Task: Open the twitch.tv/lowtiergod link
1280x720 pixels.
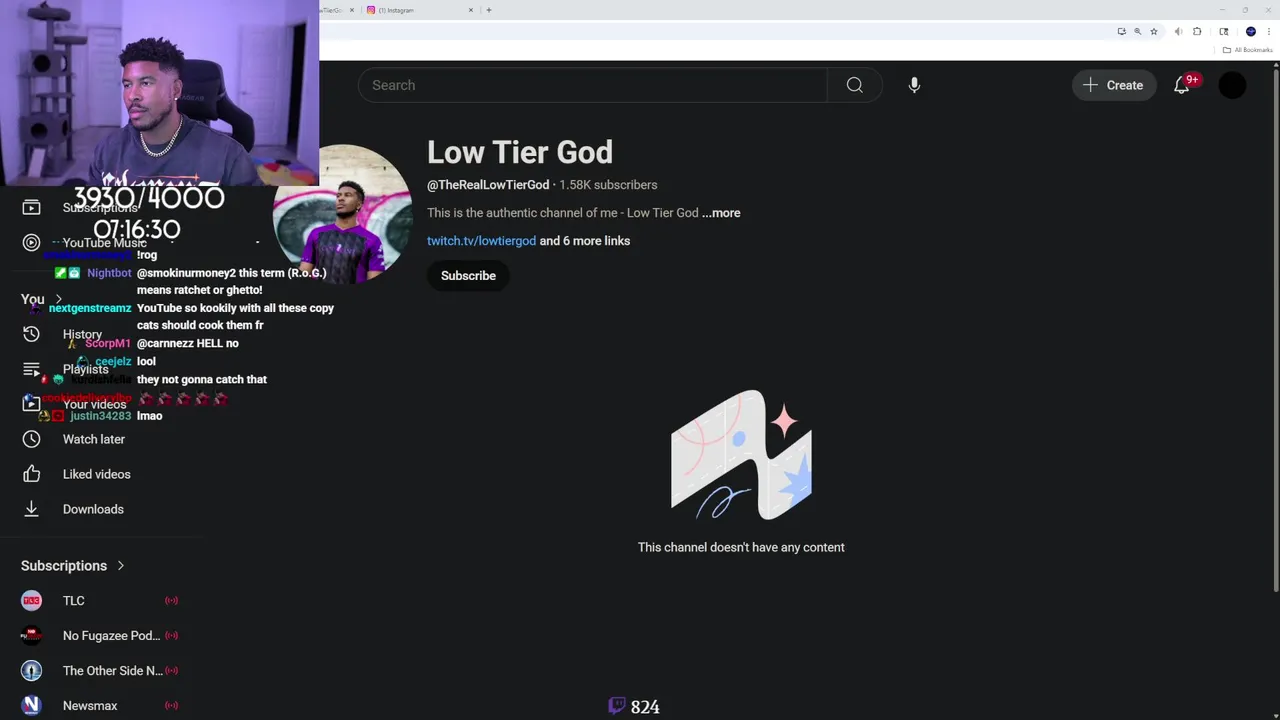Action: [481, 241]
